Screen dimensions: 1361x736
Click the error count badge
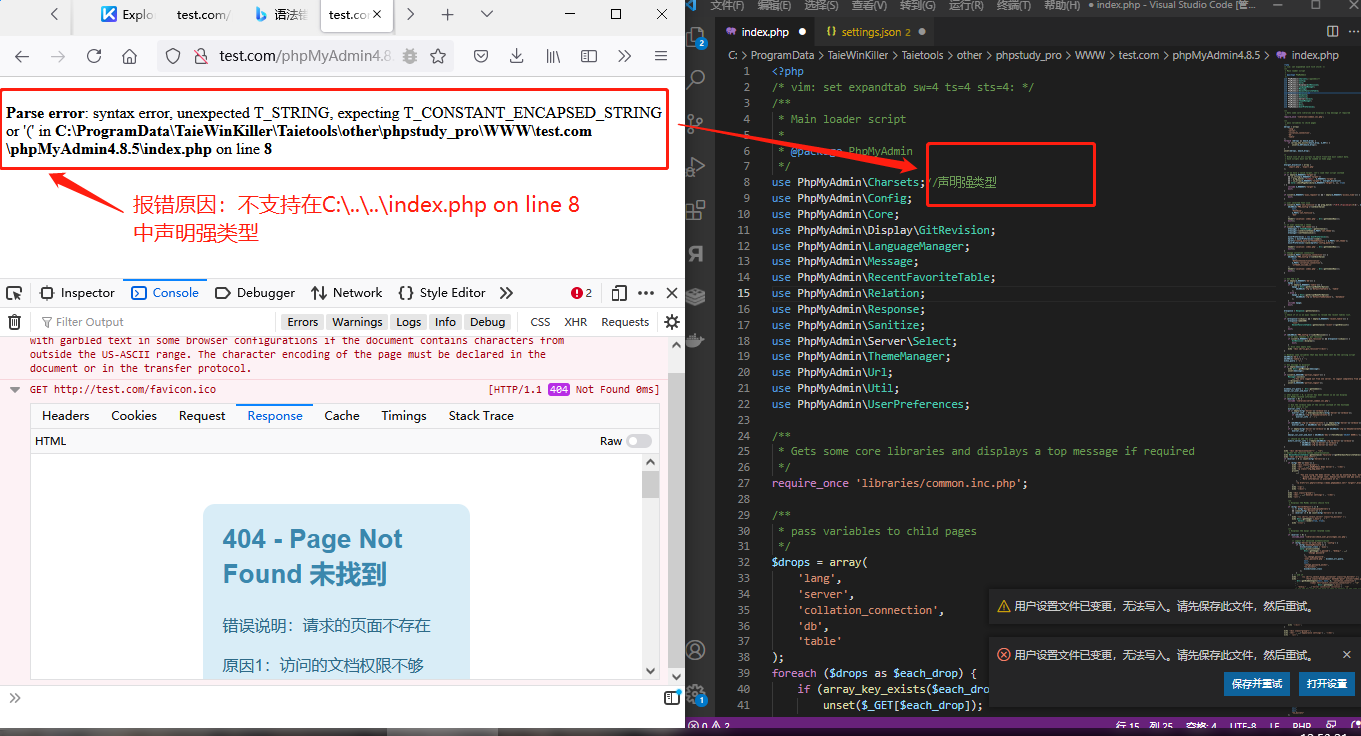(581, 293)
